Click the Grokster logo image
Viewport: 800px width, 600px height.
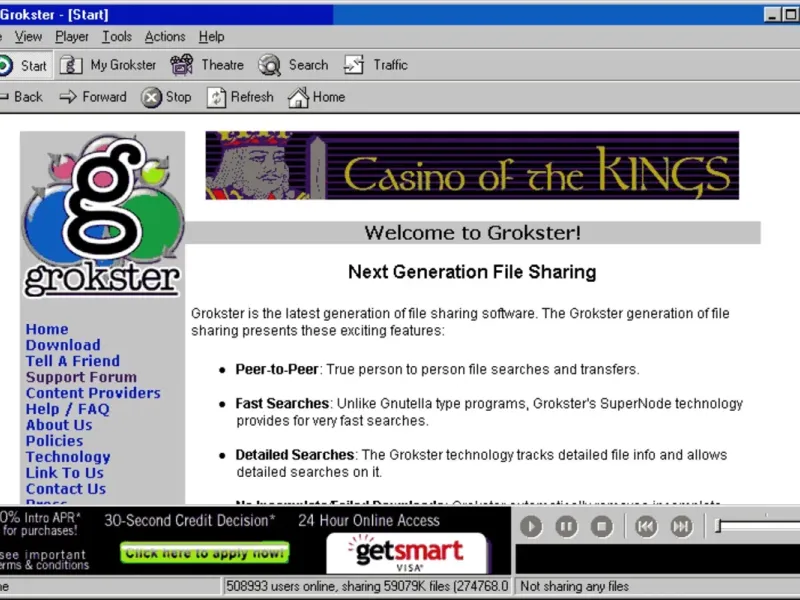coord(103,215)
